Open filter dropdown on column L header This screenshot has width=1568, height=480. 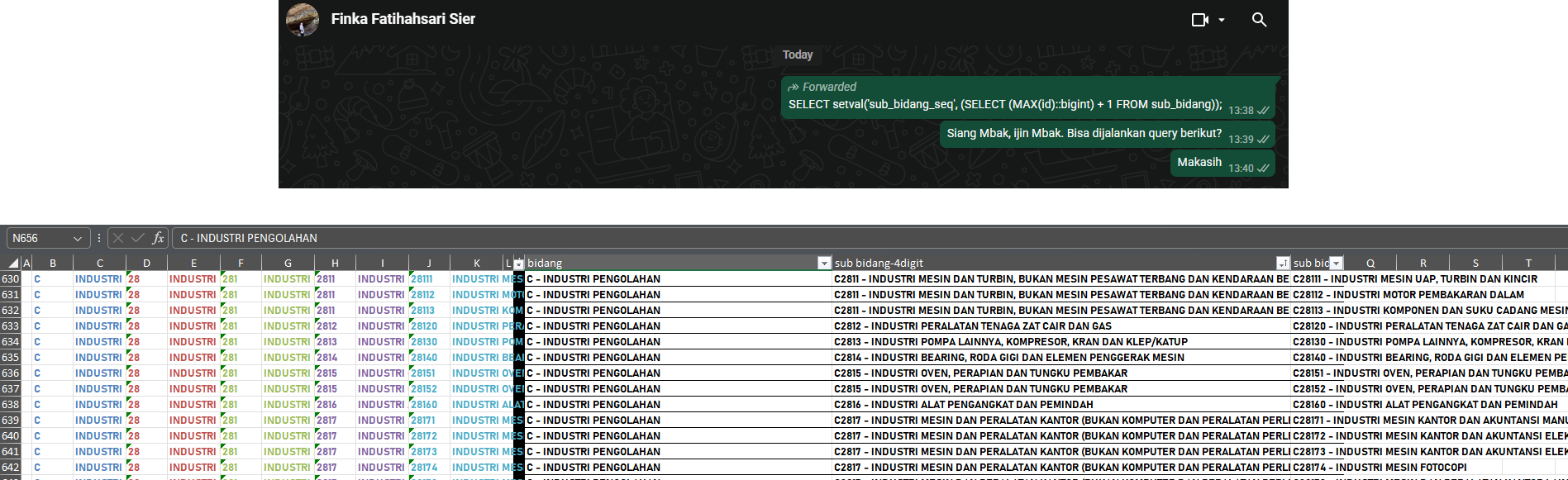point(518,264)
